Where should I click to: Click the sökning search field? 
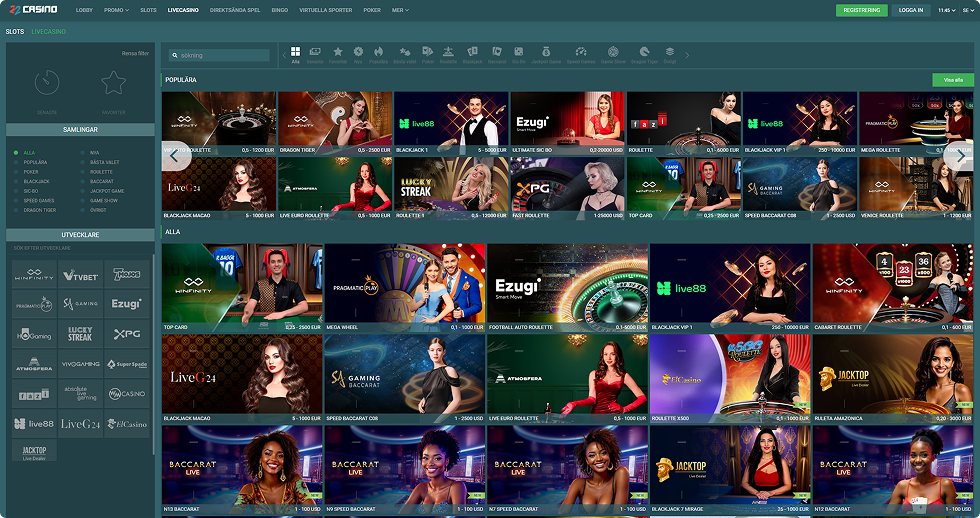[x=219, y=55]
